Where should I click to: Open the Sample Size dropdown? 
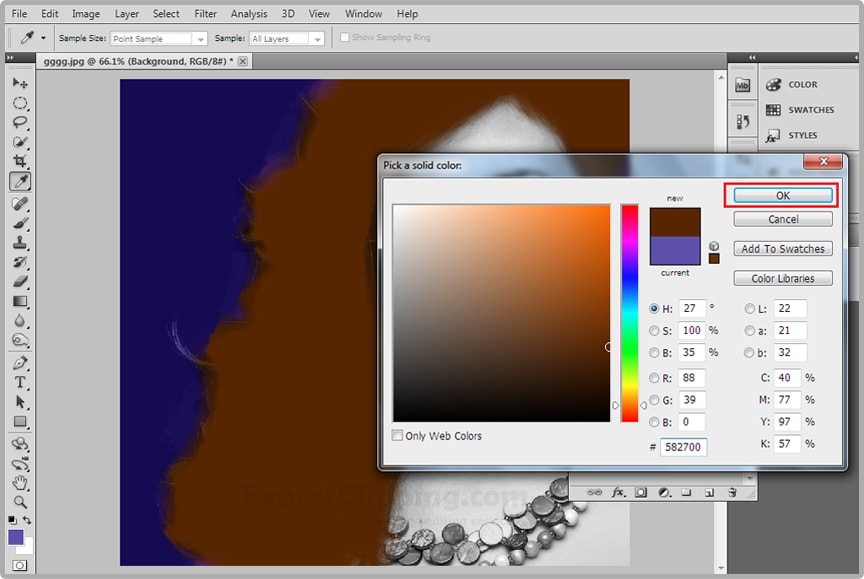pos(158,38)
